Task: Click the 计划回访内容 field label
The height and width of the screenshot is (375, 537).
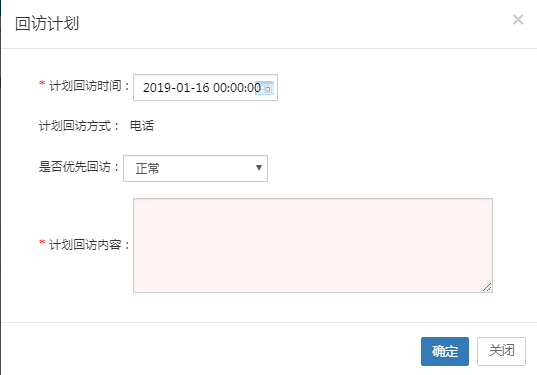Action: coord(89,245)
